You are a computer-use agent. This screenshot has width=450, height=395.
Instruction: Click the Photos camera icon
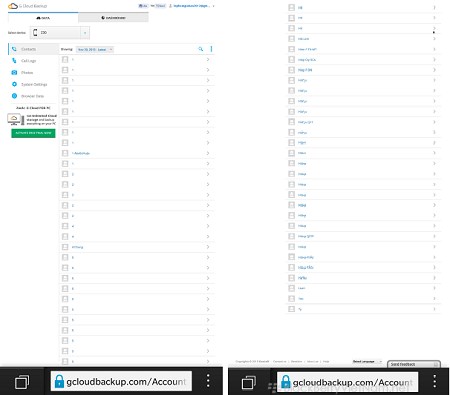pyautogui.click(x=14, y=72)
